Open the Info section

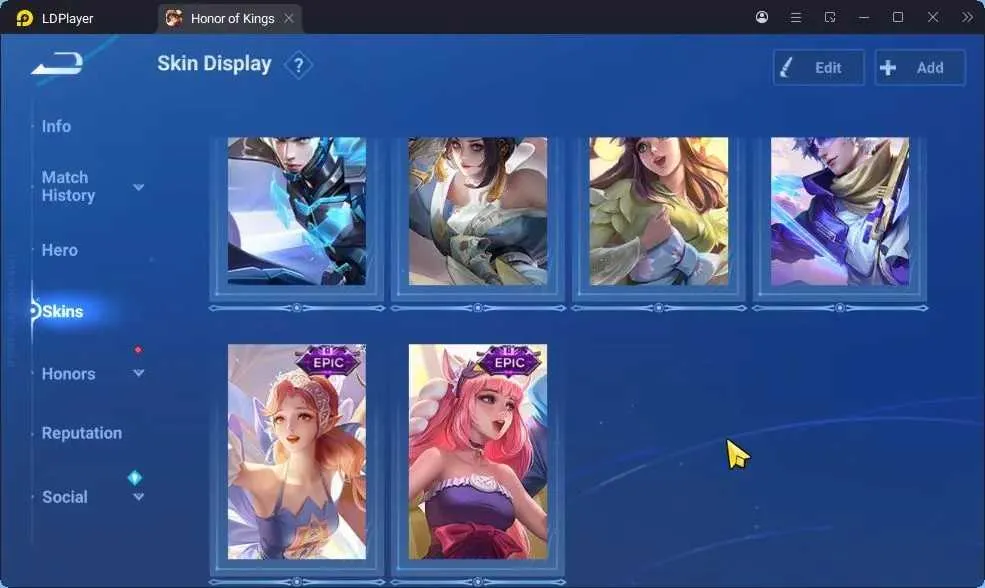56,126
